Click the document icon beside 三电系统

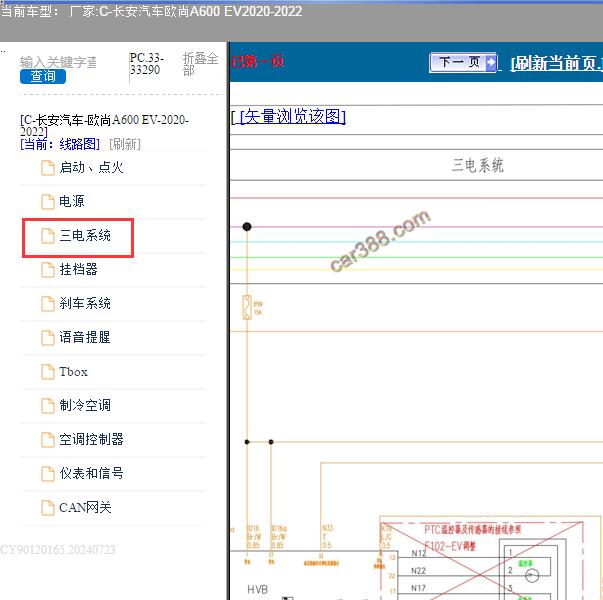(x=48, y=236)
